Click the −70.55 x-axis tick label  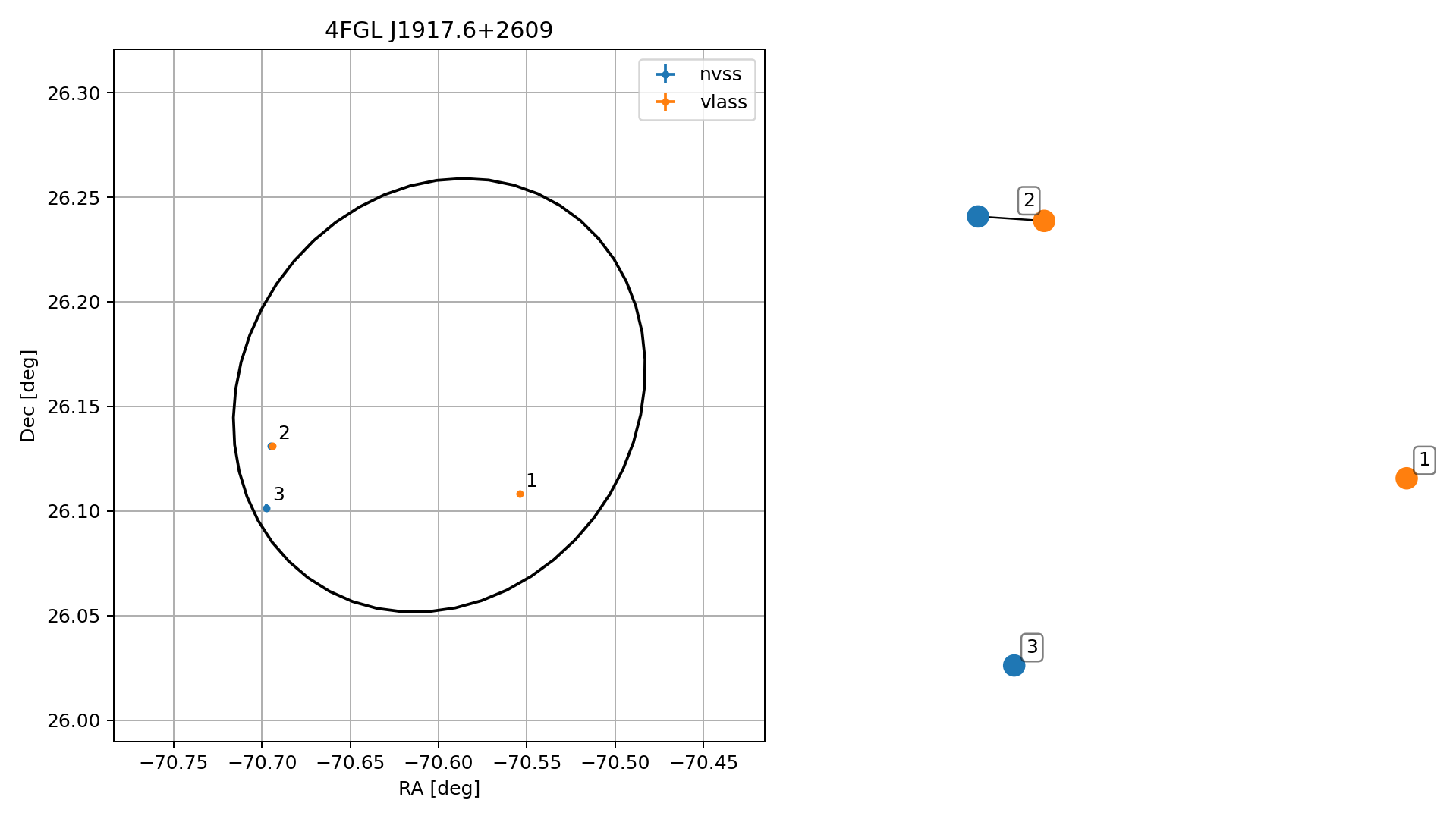(x=527, y=763)
